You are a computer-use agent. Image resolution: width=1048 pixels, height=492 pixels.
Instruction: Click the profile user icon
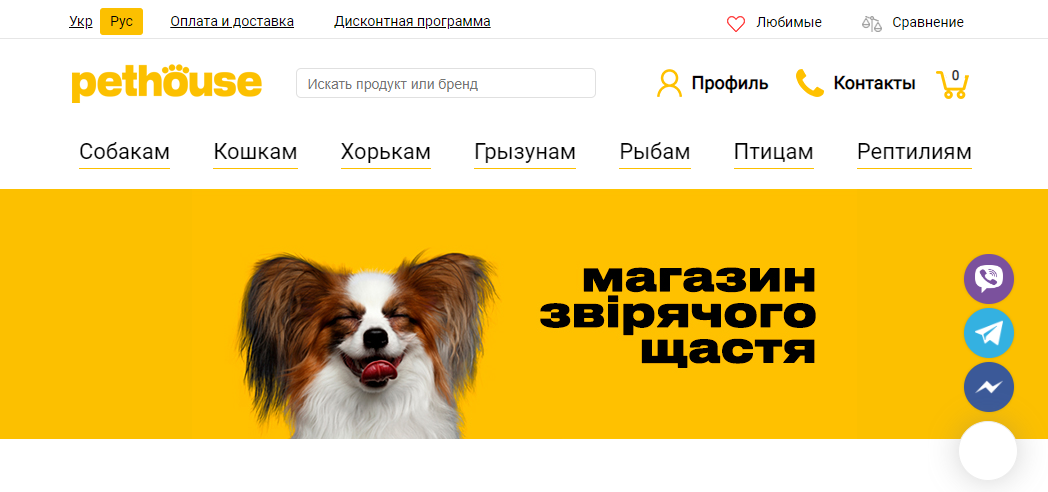[x=670, y=84]
